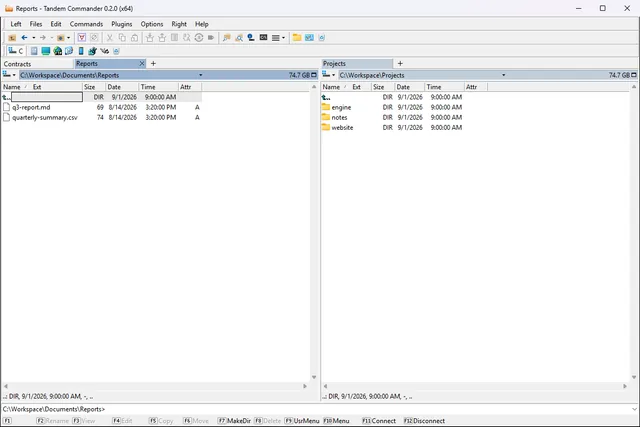Click the left panel C:\Workspace\Documents\Reports path

70,76
